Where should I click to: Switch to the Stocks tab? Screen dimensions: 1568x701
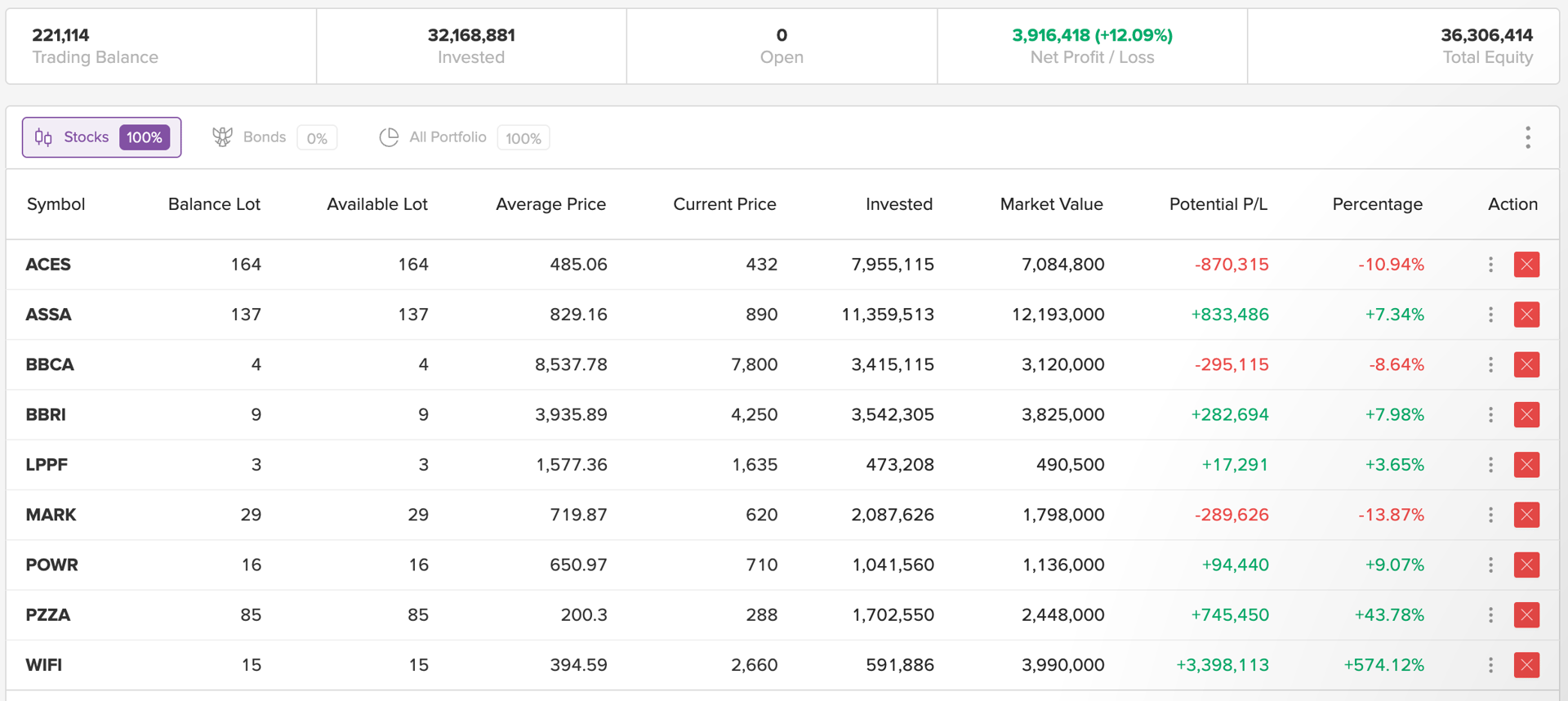coord(102,137)
